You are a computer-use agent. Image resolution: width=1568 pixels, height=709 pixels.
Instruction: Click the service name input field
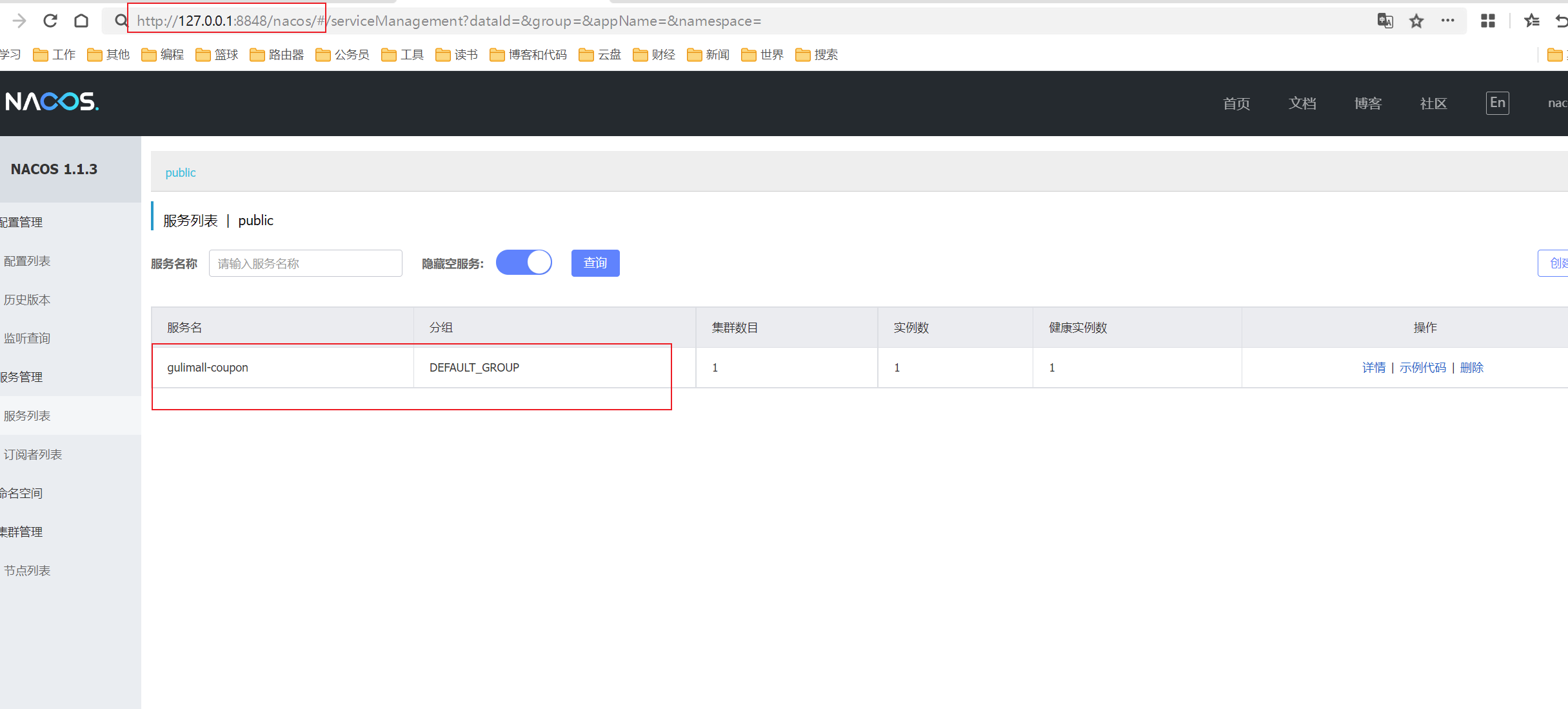coord(305,263)
